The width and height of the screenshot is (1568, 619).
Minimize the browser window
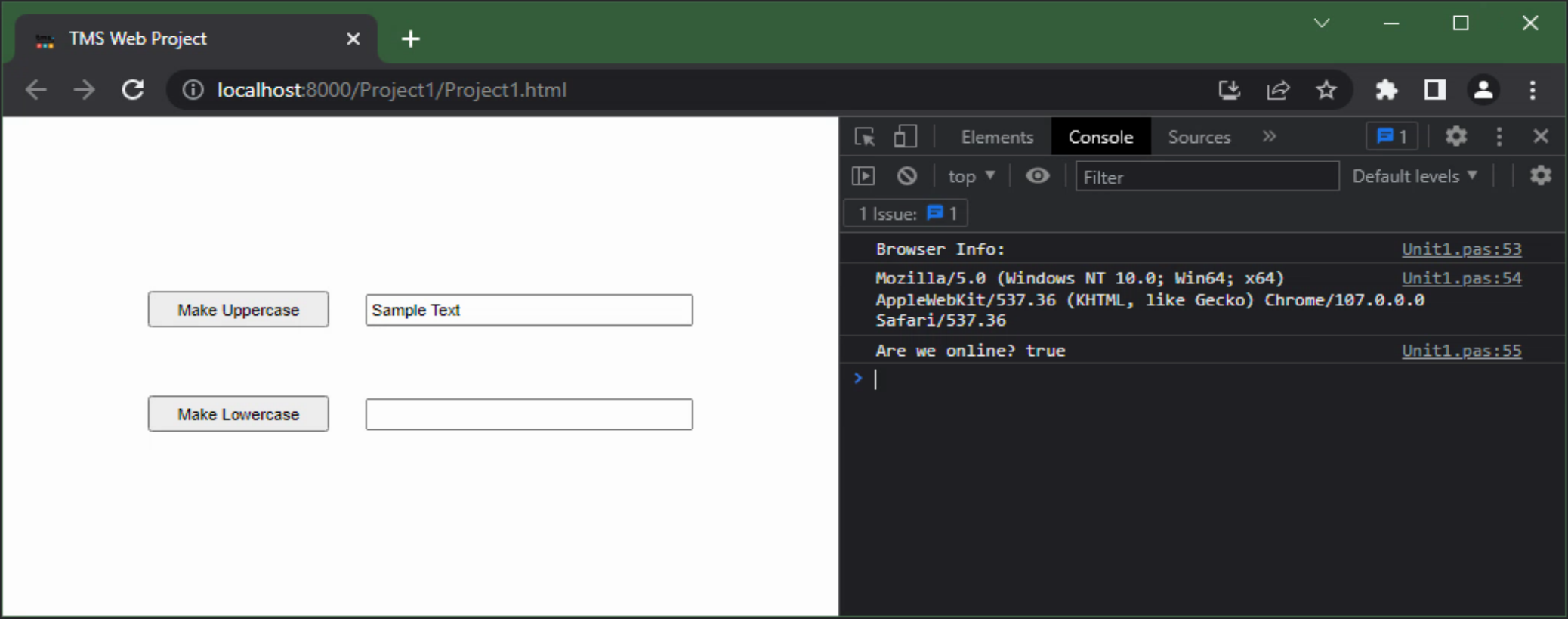(1391, 23)
